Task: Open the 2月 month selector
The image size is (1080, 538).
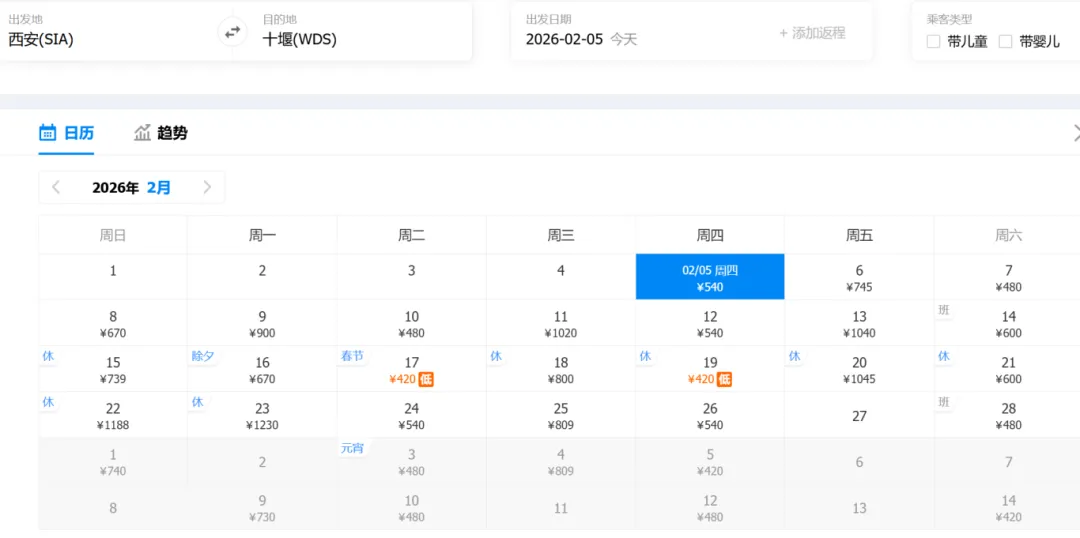Action: [159, 187]
